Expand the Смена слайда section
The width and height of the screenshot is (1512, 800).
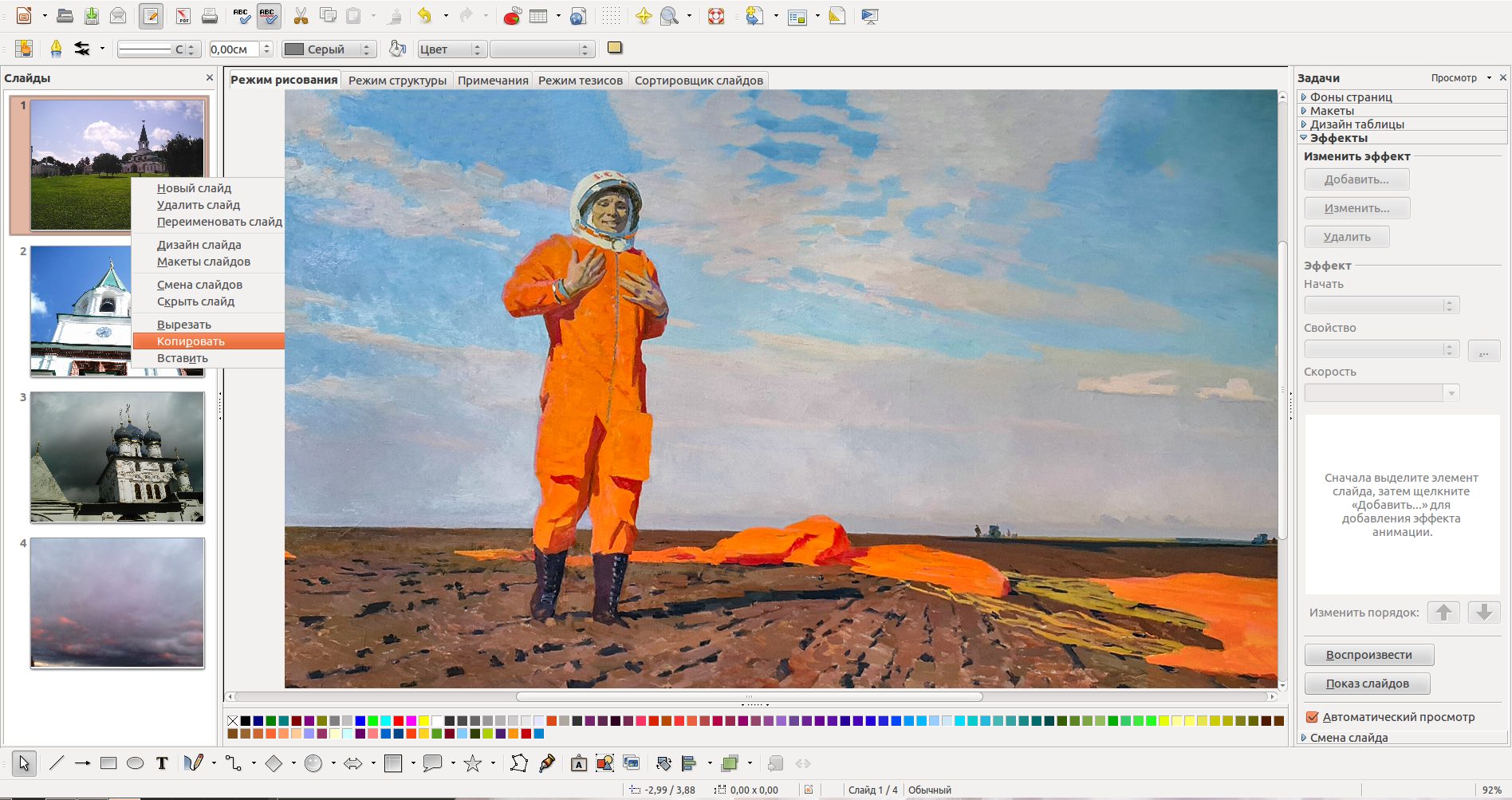(x=1348, y=738)
